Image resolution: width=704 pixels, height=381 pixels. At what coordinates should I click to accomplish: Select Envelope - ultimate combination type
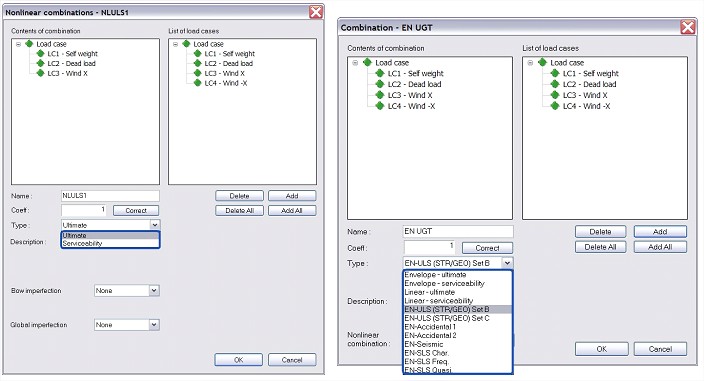coord(458,275)
